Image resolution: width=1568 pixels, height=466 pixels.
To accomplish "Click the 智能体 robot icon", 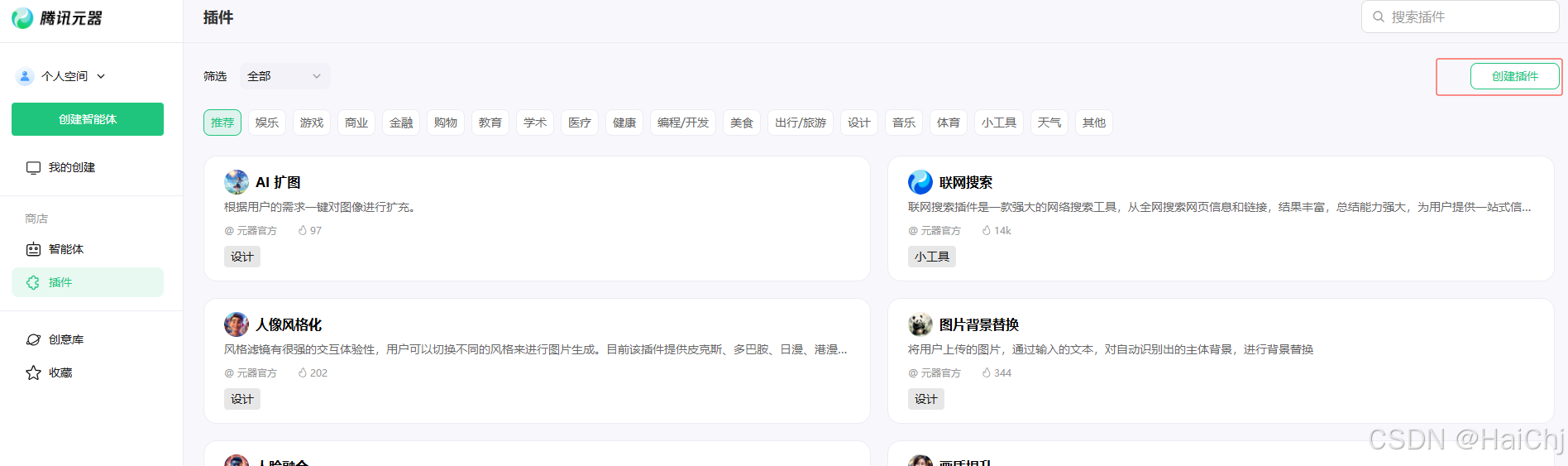I will [x=33, y=249].
